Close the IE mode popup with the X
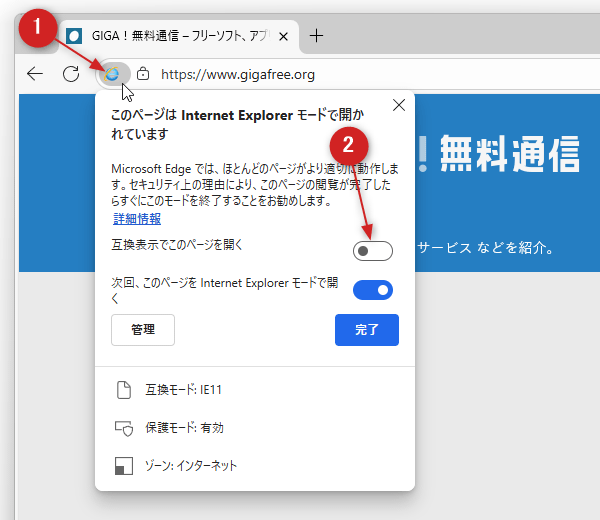 point(399,105)
